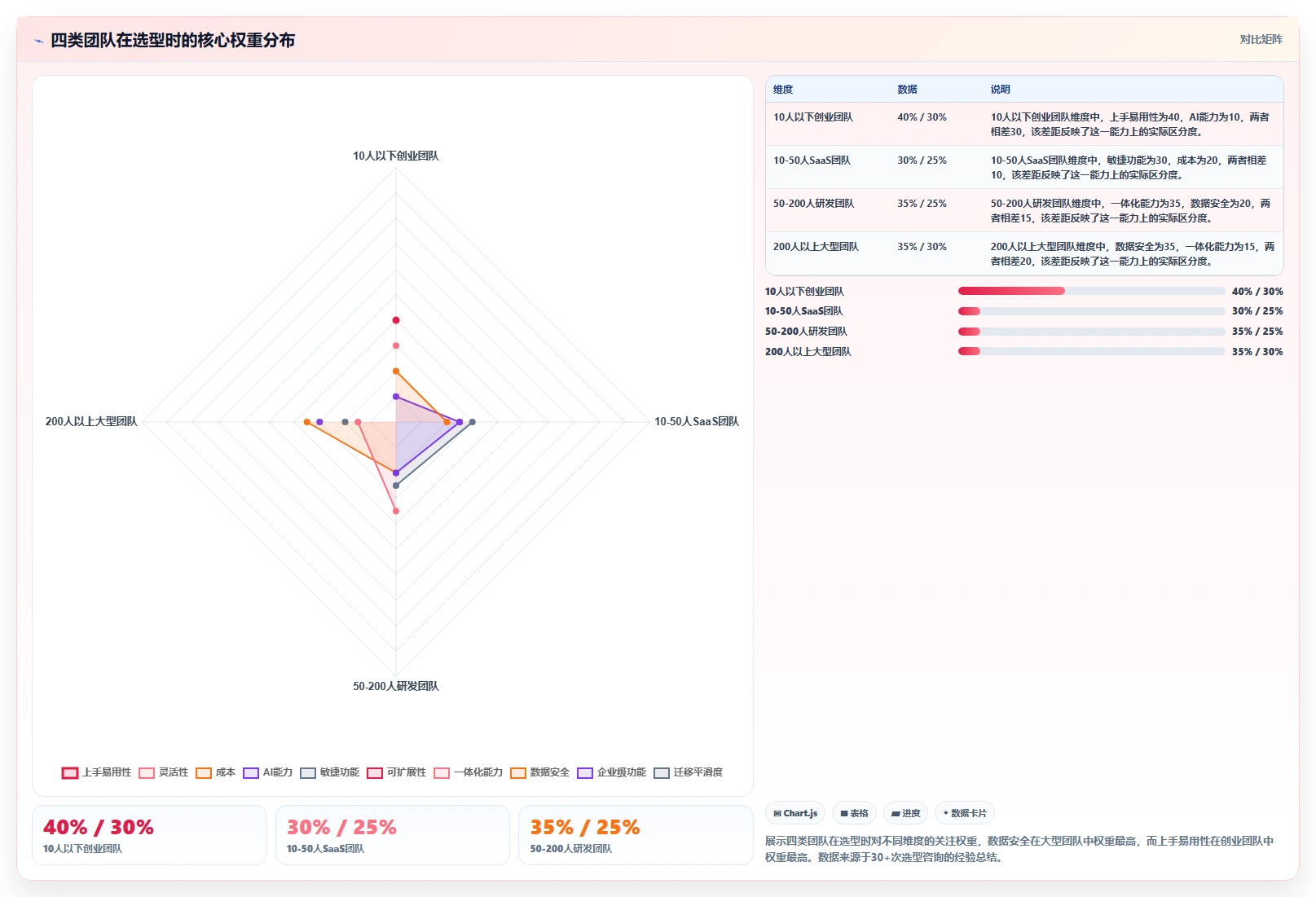Toggle the 企业级功能 legend entry
Viewport: 1316px width, 897px height.
click(611, 772)
